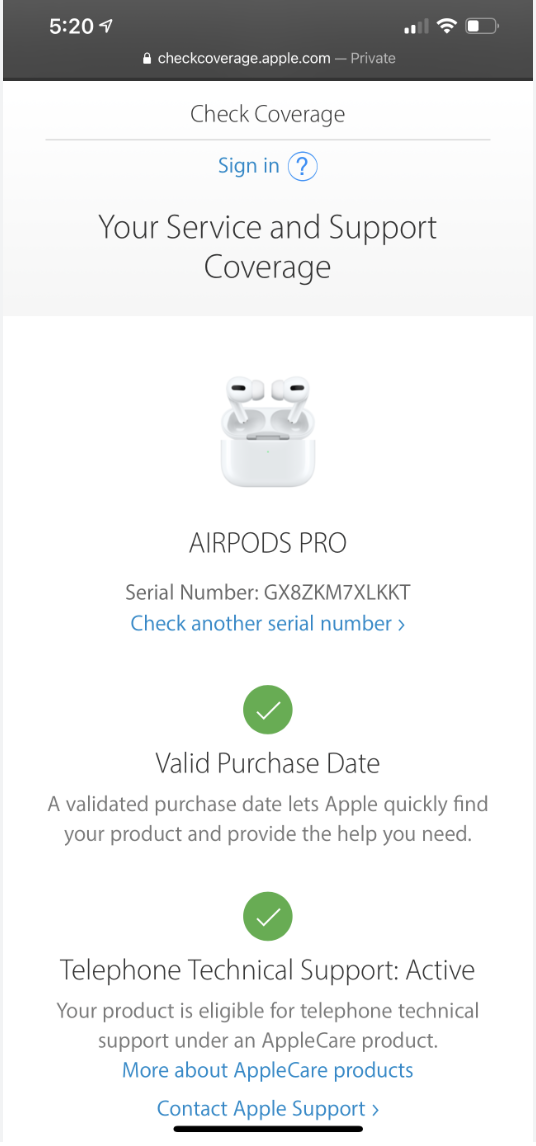Tap the home indicator bar at bottom
The image size is (536, 1146).
(x=268, y=1129)
